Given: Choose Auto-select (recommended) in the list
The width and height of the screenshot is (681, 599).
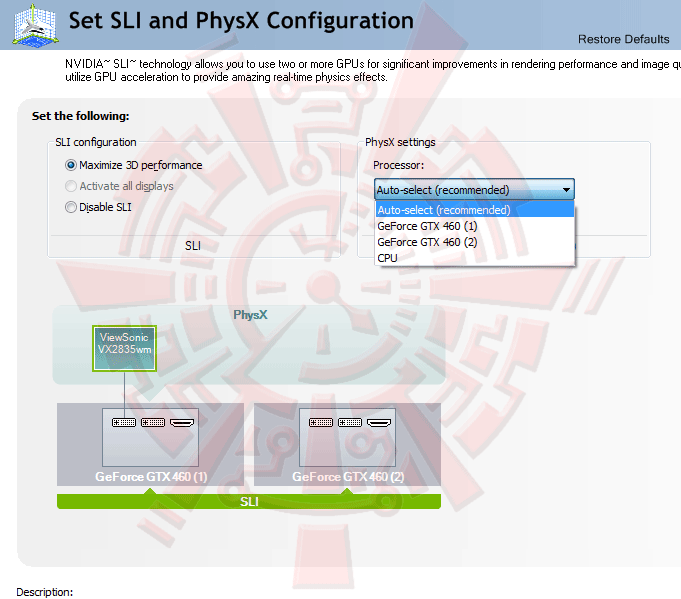Looking at the screenshot, I should click(474, 210).
